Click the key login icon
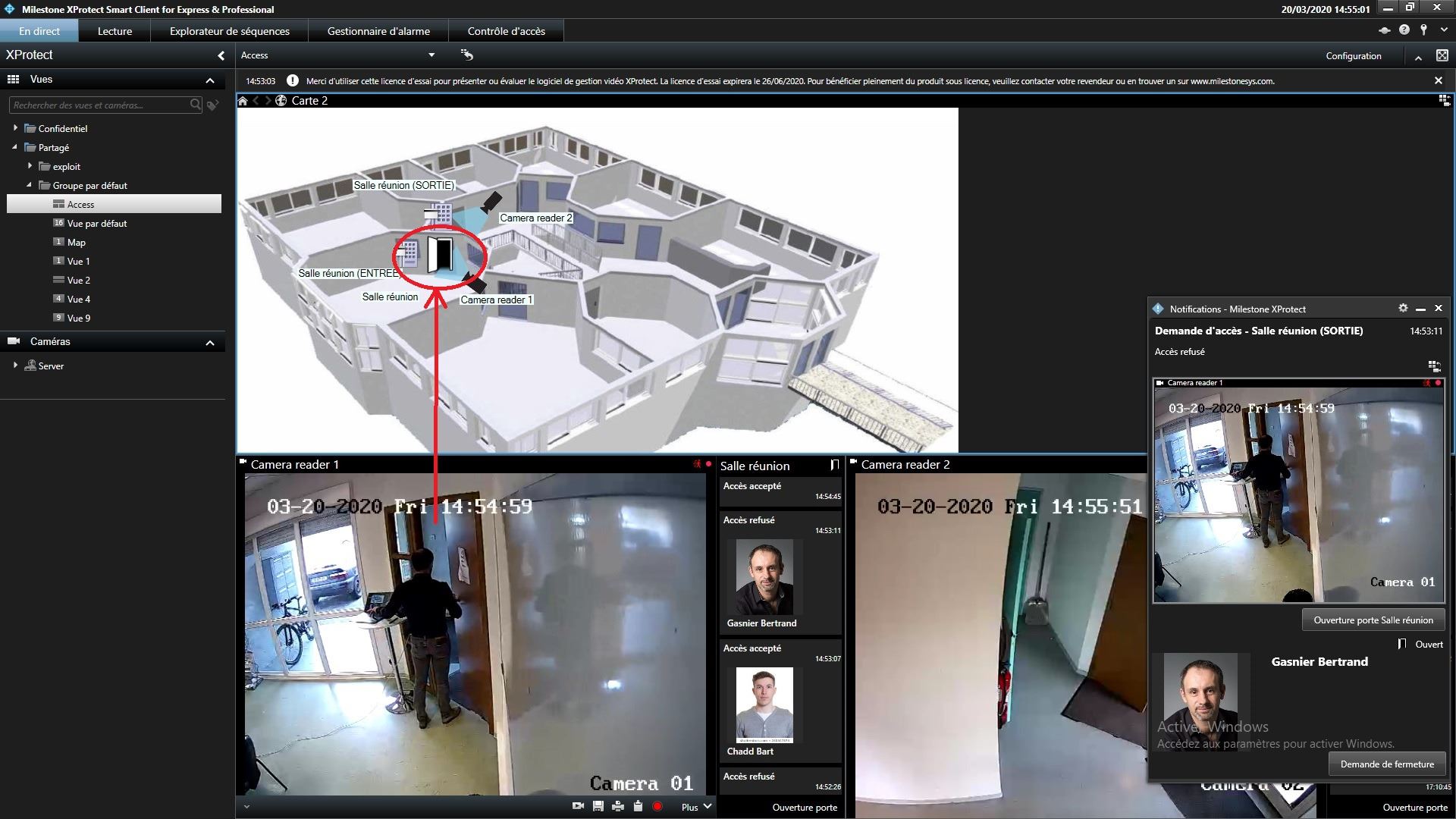1456x819 pixels. (x=1424, y=30)
